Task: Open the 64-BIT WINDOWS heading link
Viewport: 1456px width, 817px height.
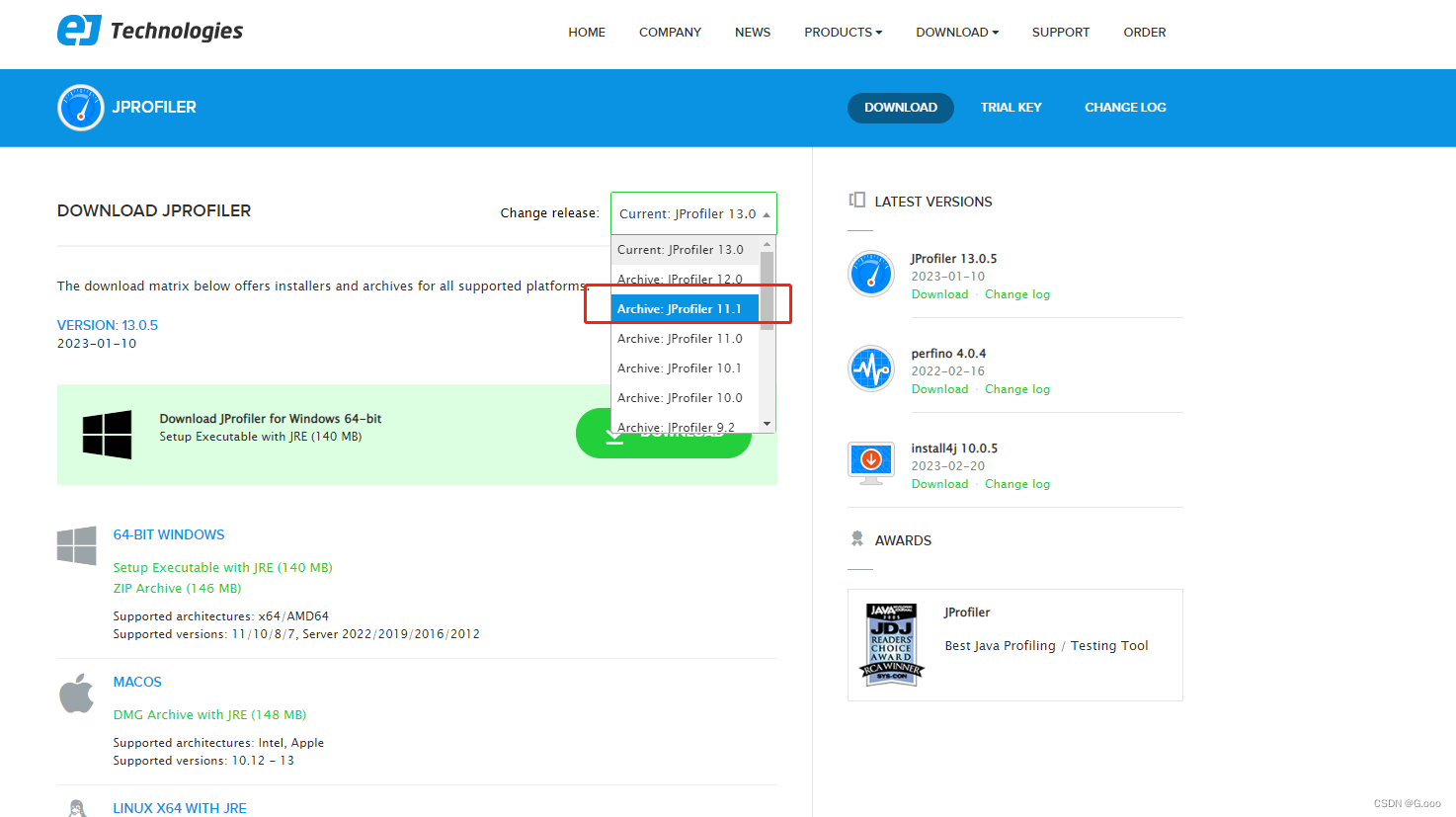Action: tap(169, 534)
